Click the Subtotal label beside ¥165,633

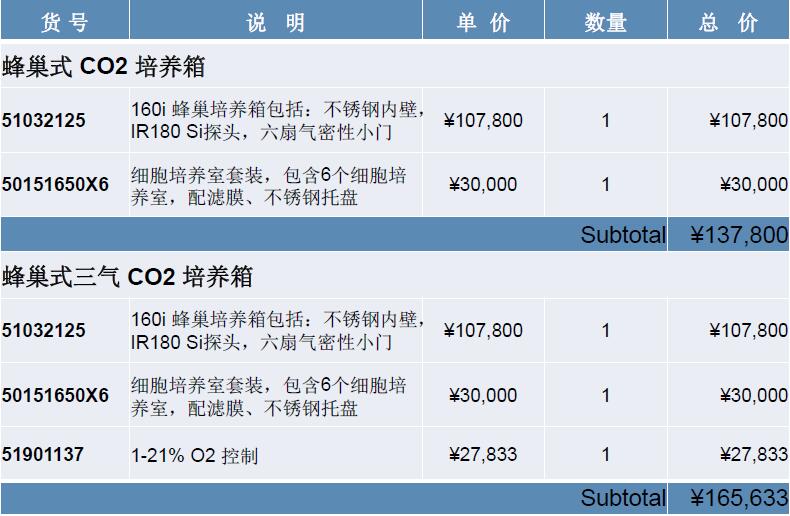[x=623, y=497]
